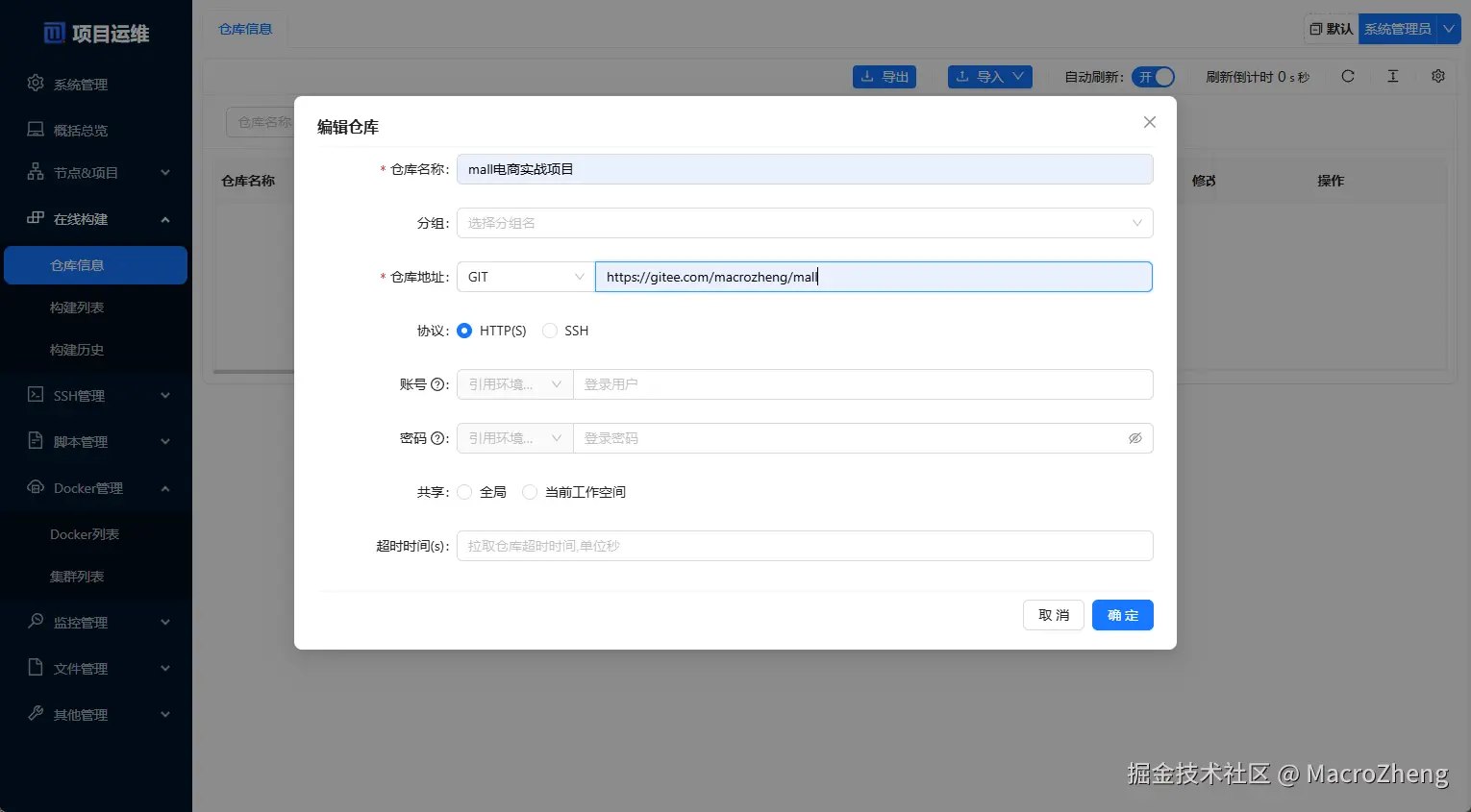Click the 仓库名称 table column header
The height and width of the screenshot is (812, 1471).
pyautogui.click(x=248, y=181)
